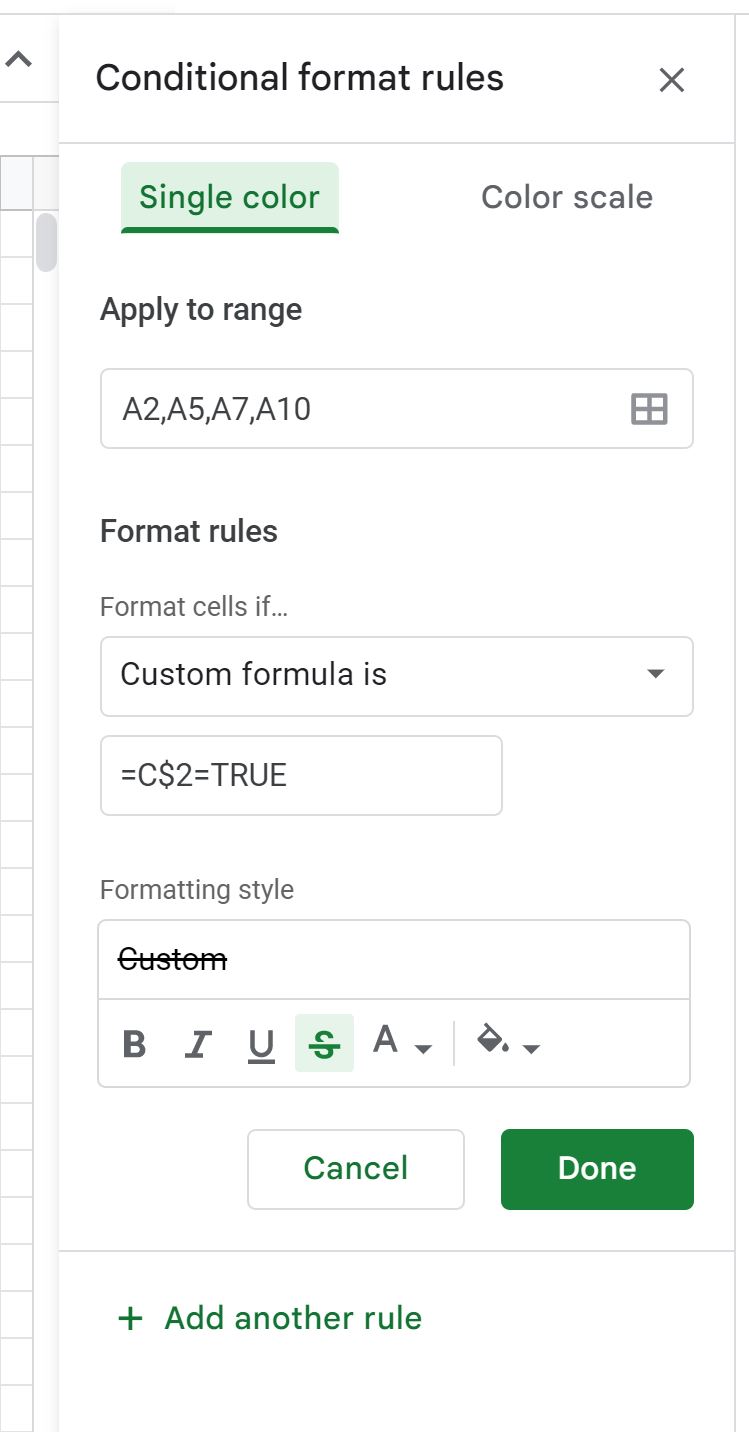Screen dimensions: 749x1432
Task: Cancel the rule changes
Action: pyautogui.click(x=356, y=1169)
